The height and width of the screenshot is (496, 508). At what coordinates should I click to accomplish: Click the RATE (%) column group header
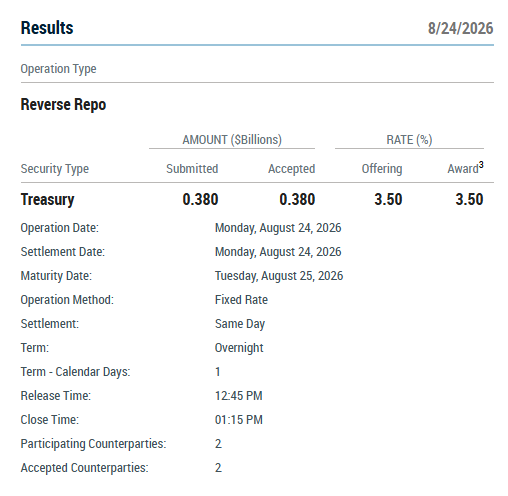pyautogui.click(x=409, y=140)
